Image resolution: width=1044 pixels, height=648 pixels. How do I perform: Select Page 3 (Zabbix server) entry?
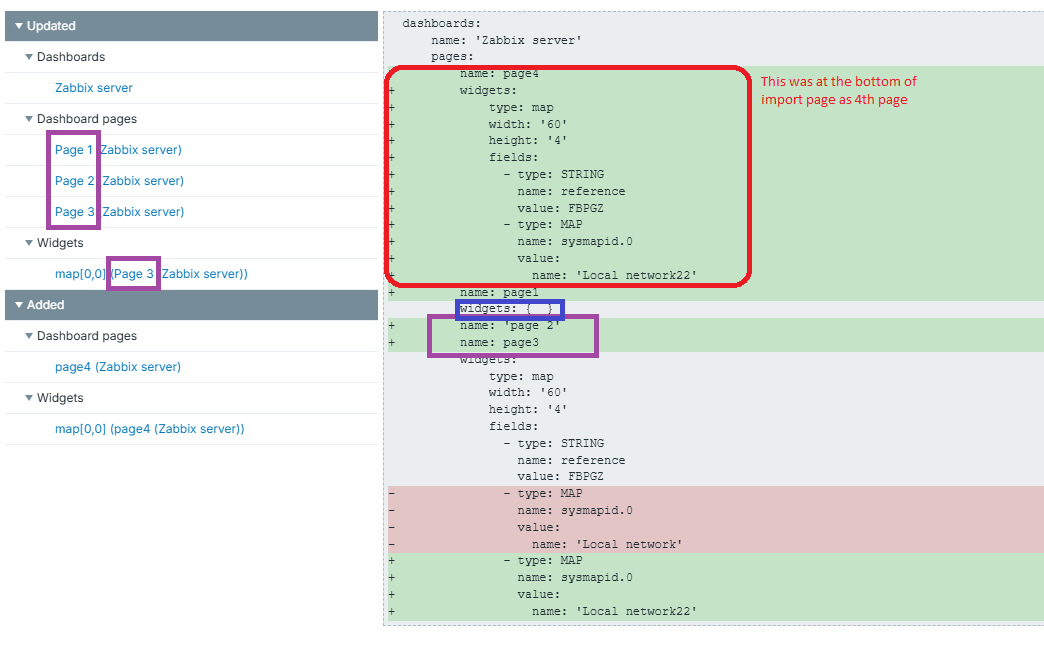[x=119, y=212]
